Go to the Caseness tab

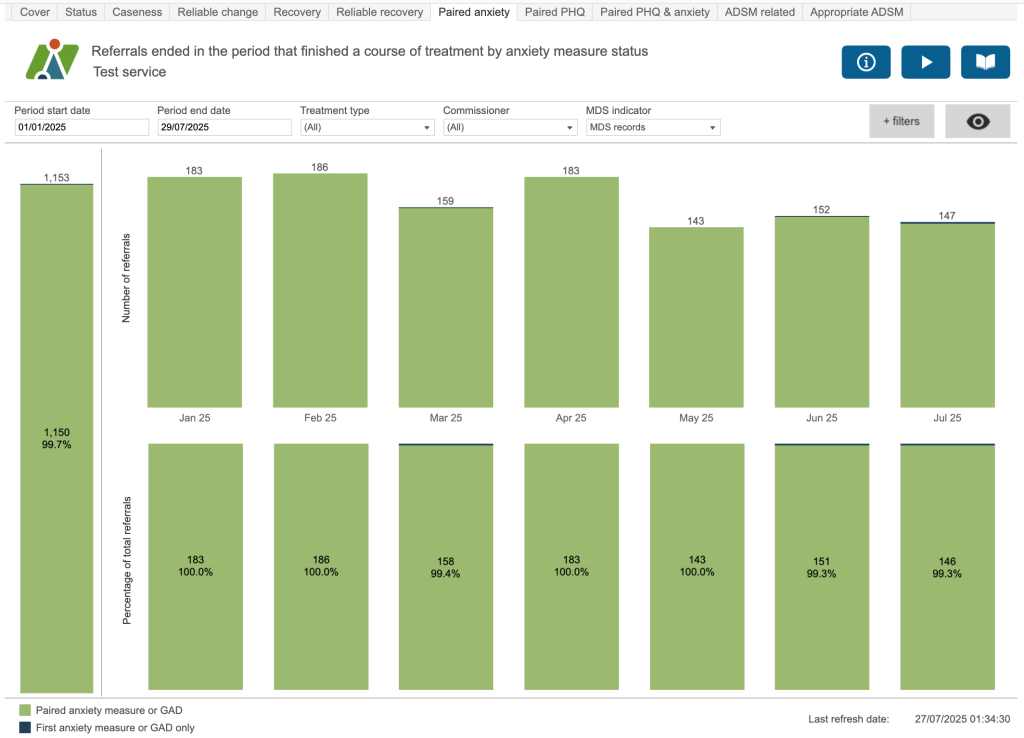pos(137,12)
